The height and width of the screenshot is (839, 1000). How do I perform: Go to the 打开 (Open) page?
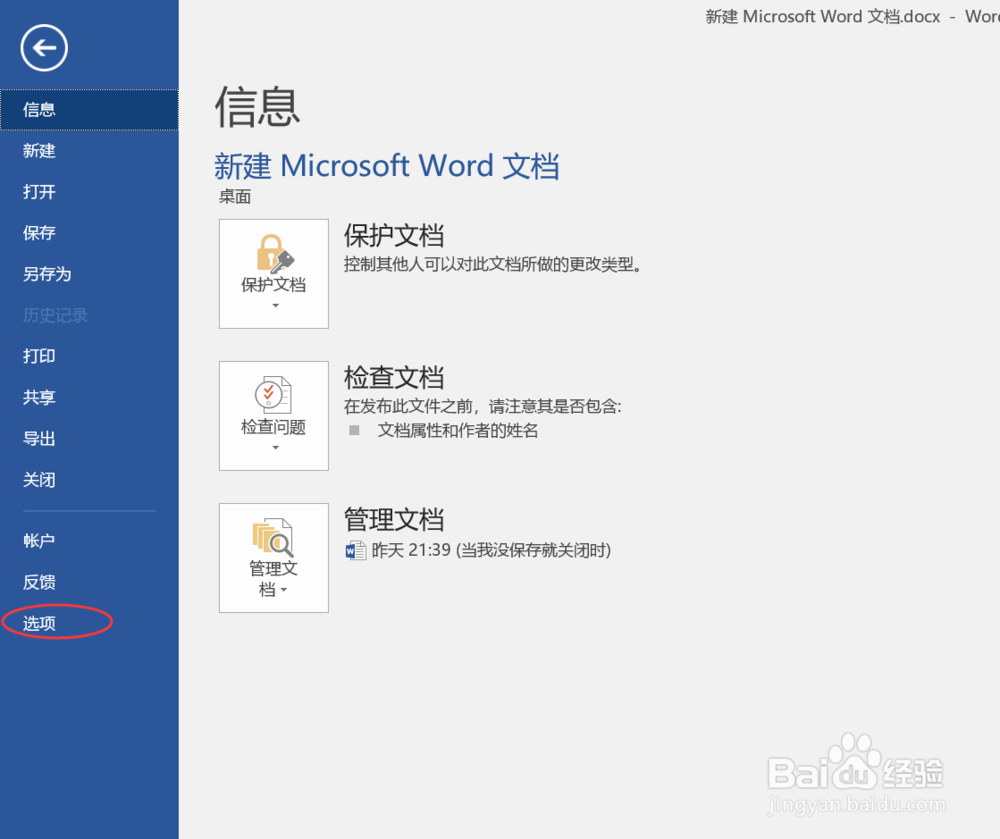[89, 192]
